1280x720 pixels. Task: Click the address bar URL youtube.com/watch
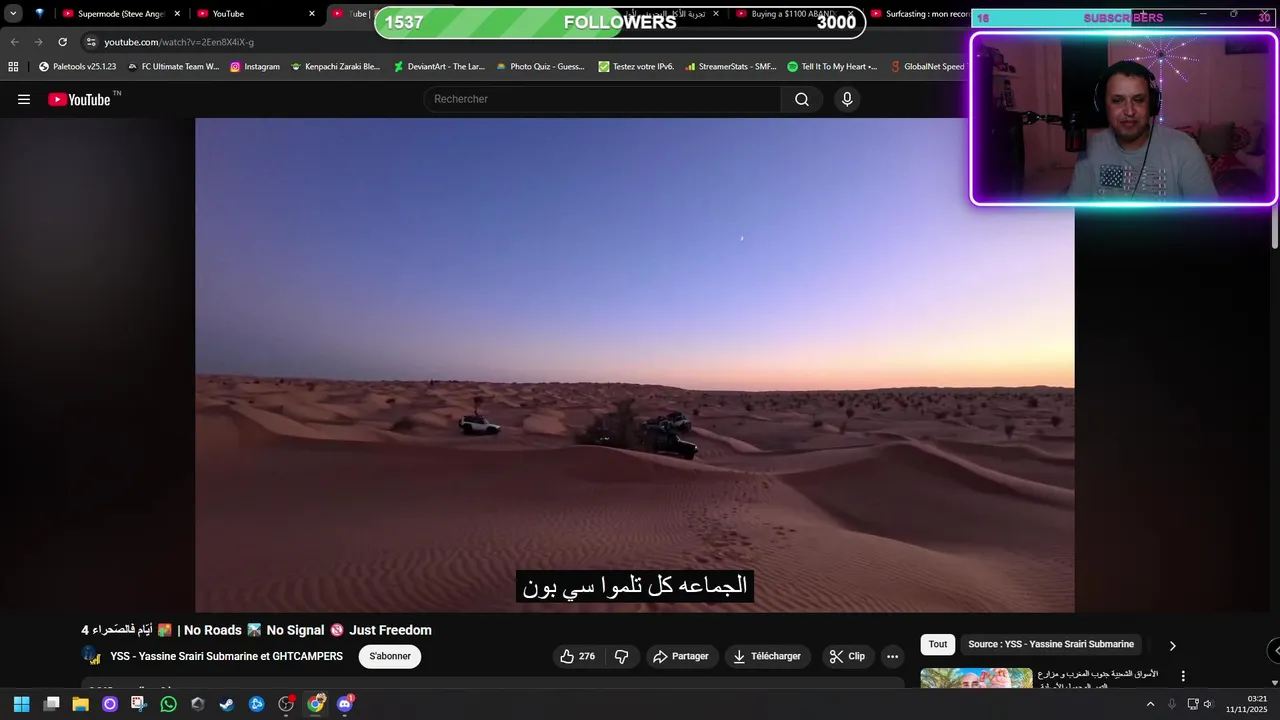[x=179, y=42]
